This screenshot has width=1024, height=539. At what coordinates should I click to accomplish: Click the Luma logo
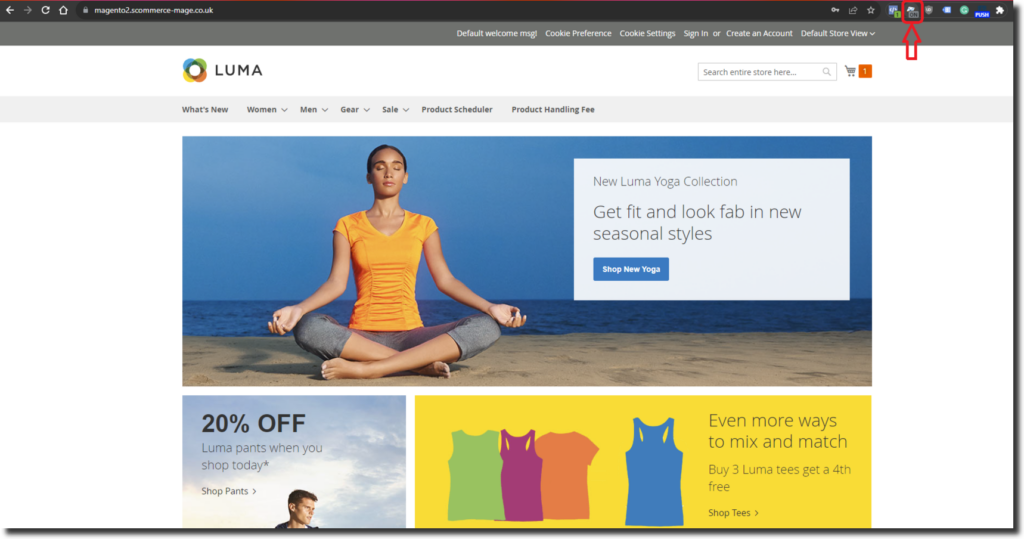(x=222, y=70)
